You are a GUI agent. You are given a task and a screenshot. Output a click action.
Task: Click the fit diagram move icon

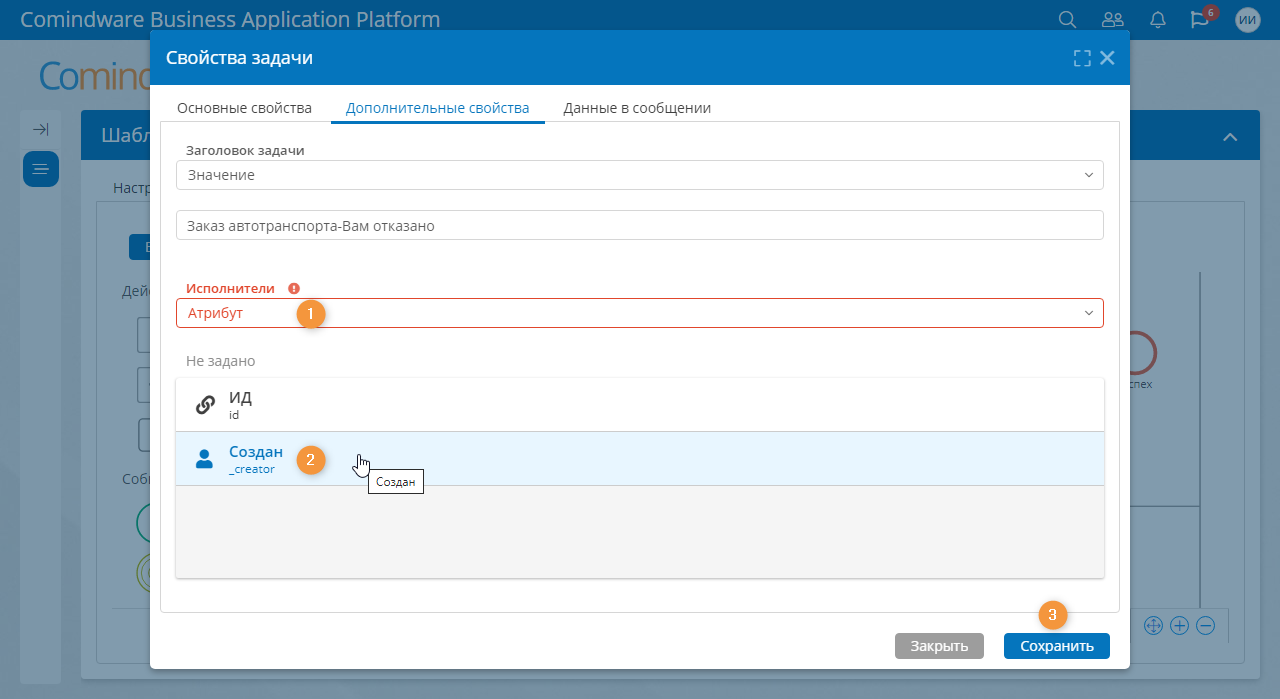coord(1152,626)
